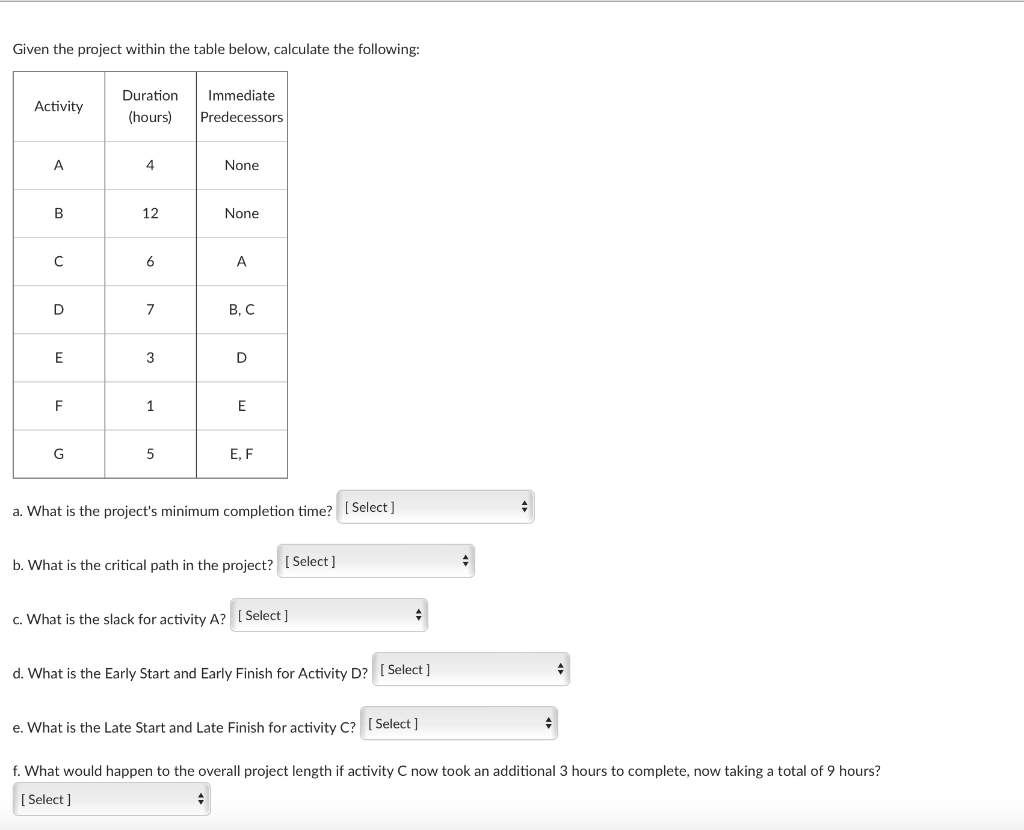The height and width of the screenshot is (830, 1024).
Task: Click arrow icon on question f selector
Action: (x=199, y=798)
